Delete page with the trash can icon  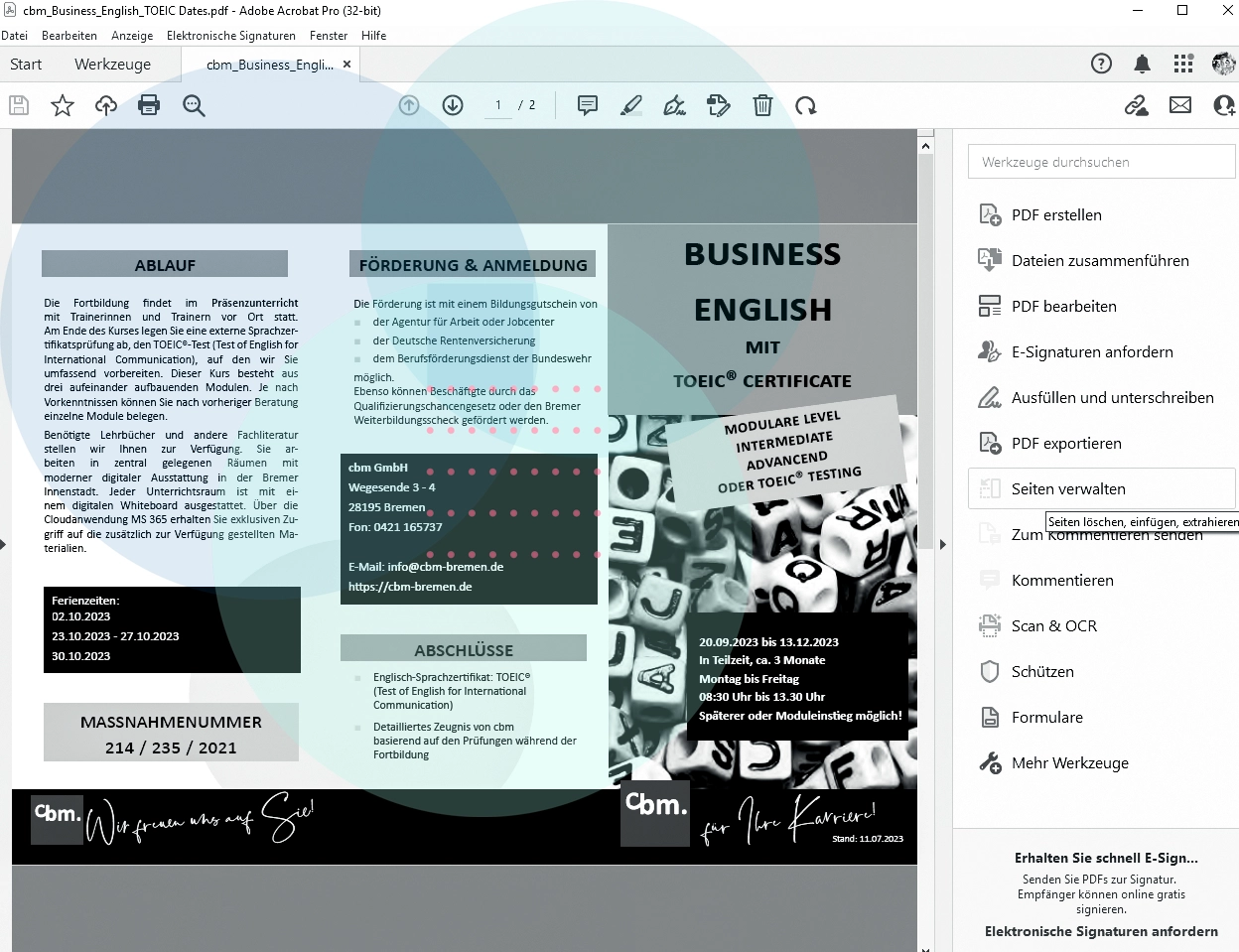point(762,105)
